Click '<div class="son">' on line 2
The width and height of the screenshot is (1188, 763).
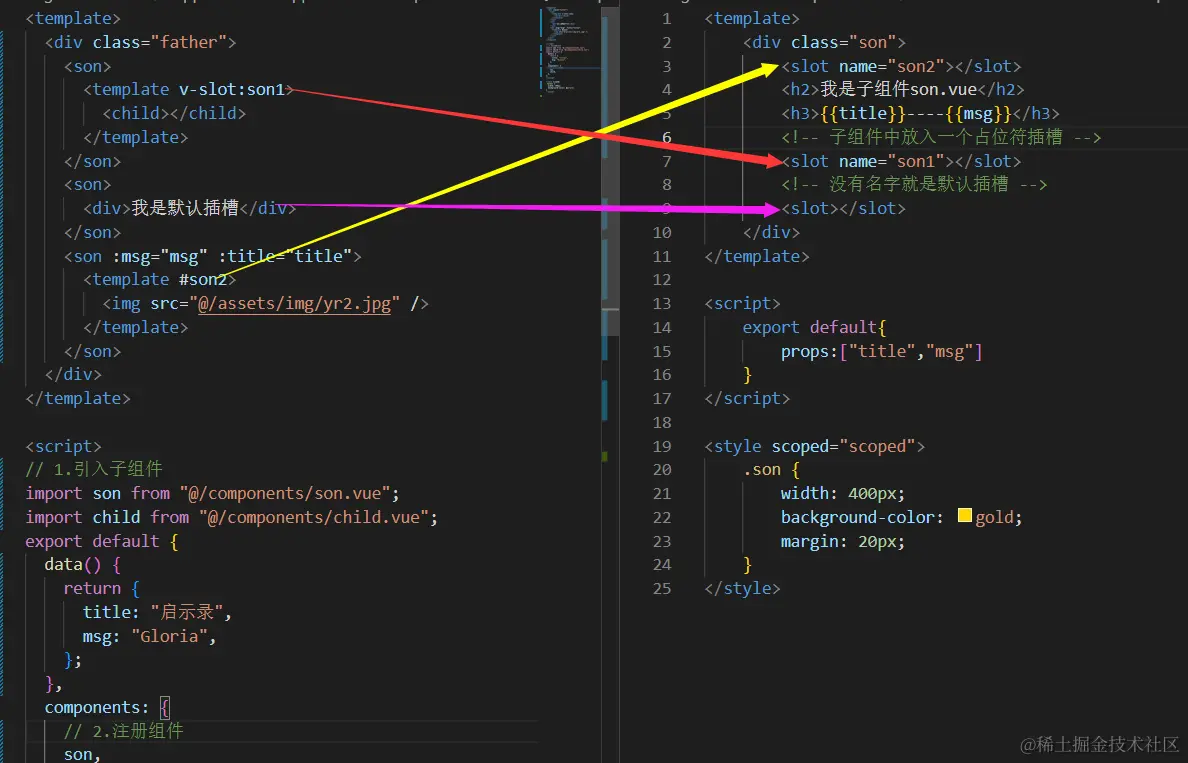(824, 42)
